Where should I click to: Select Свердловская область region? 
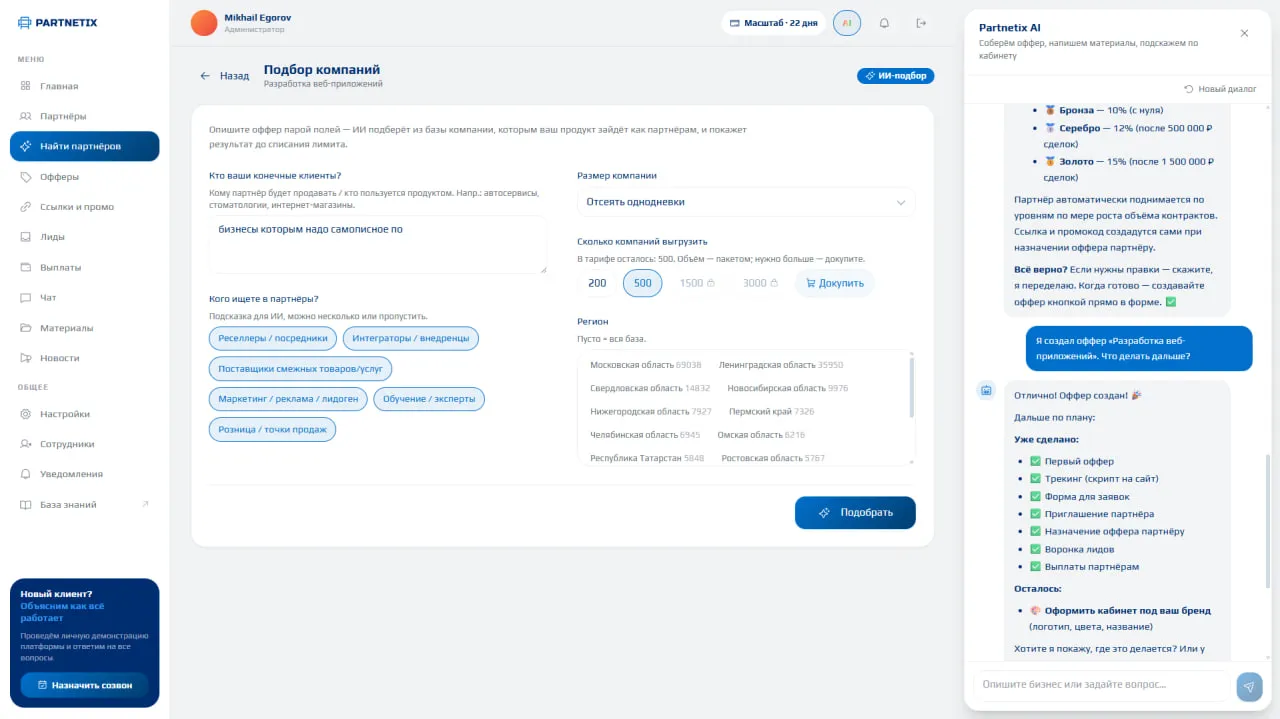point(650,388)
